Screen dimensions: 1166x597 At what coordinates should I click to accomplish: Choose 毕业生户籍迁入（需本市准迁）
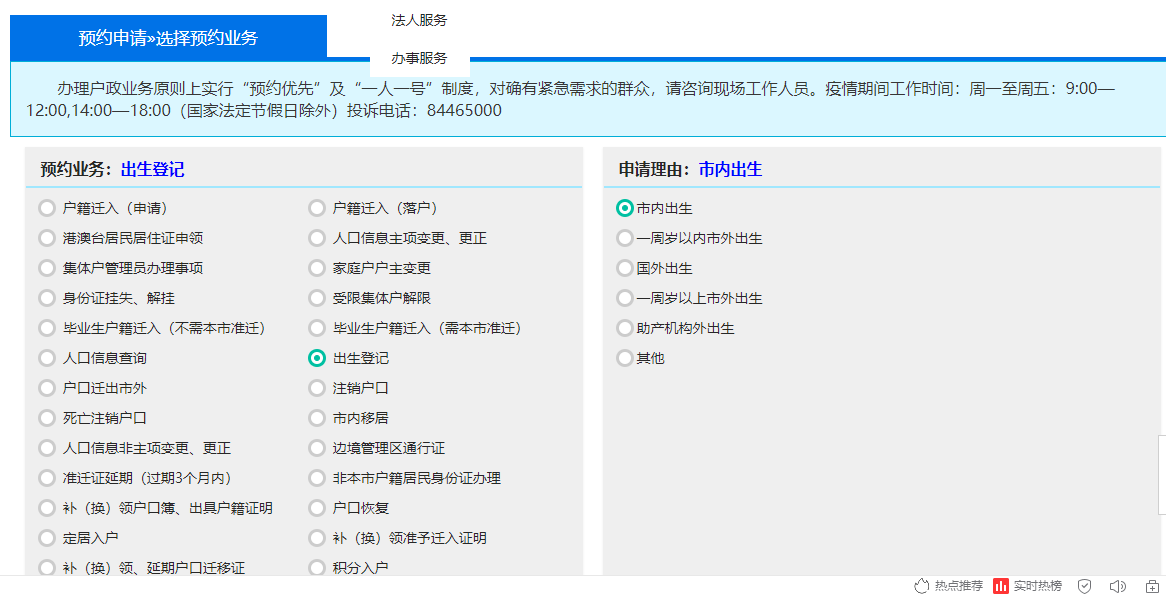(317, 328)
